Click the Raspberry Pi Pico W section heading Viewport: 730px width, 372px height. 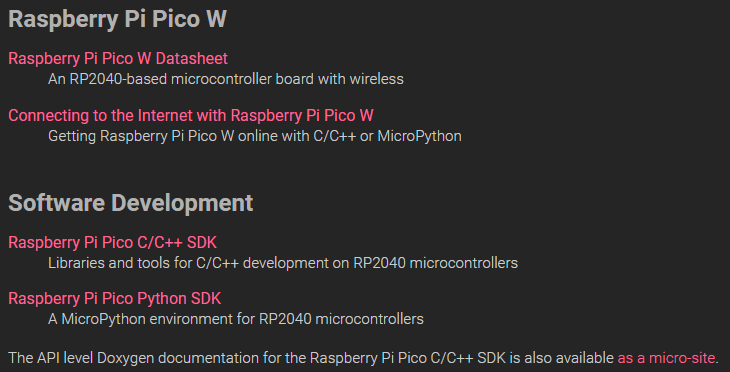[117, 20]
